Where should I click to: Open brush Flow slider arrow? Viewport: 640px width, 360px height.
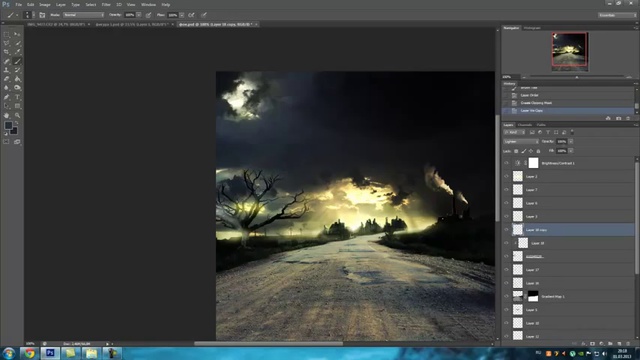182,15
